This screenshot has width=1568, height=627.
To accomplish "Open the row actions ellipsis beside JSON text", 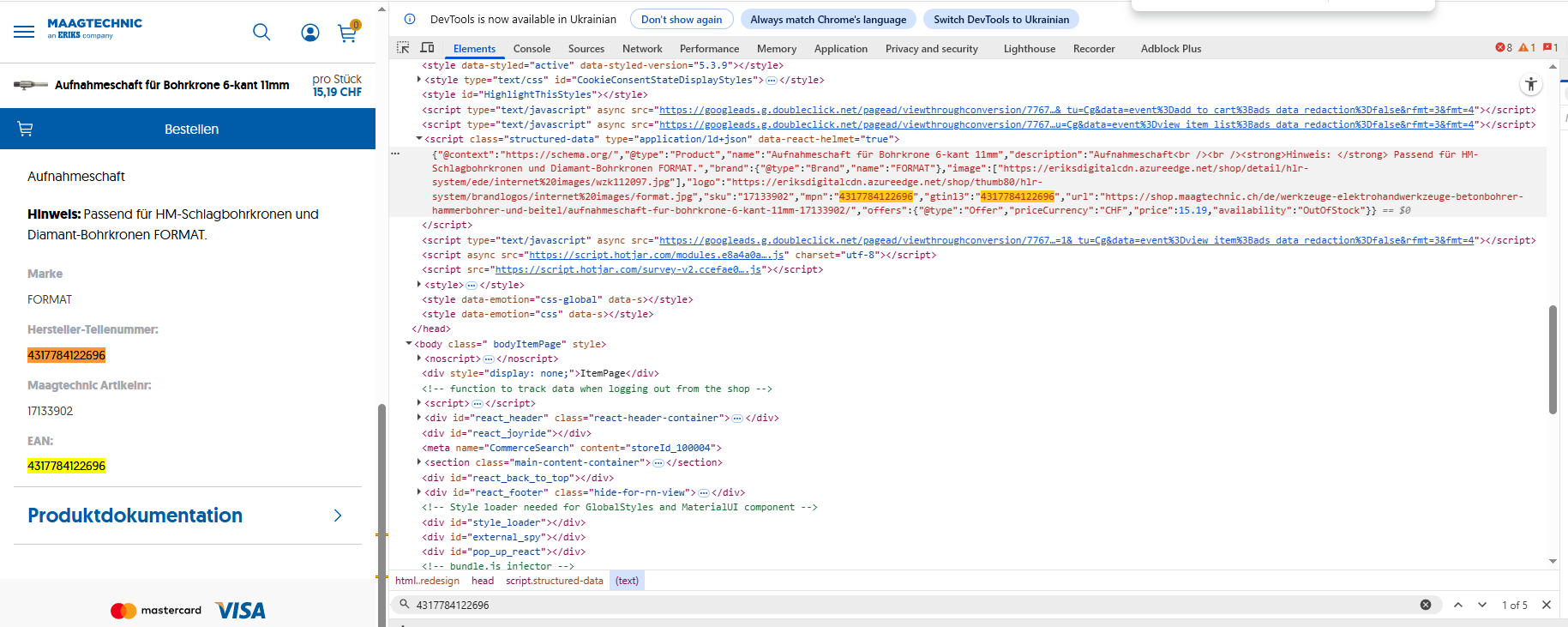I will (395, 154).
